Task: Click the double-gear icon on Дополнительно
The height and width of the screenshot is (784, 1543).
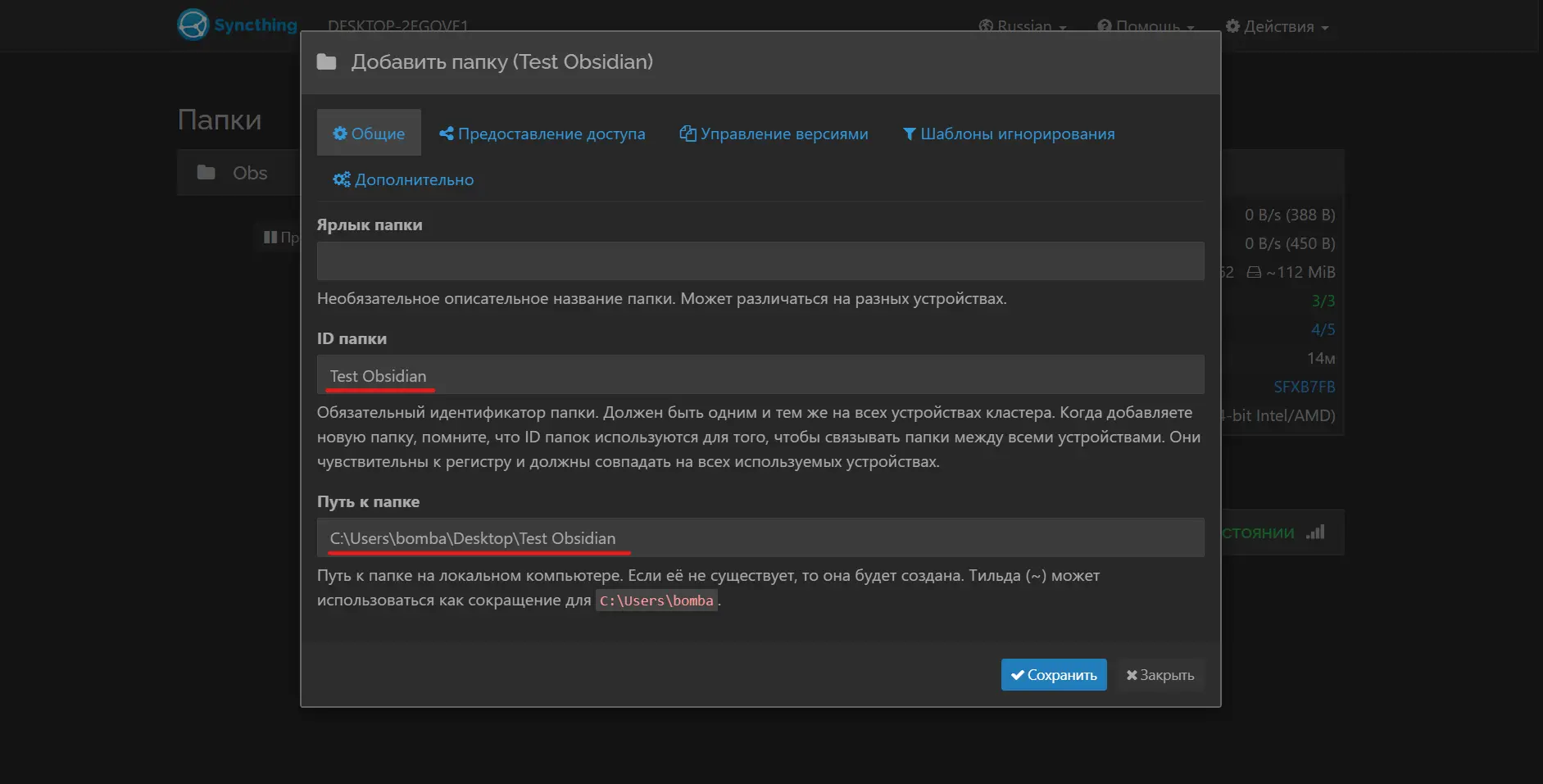Action: (341, 179)
